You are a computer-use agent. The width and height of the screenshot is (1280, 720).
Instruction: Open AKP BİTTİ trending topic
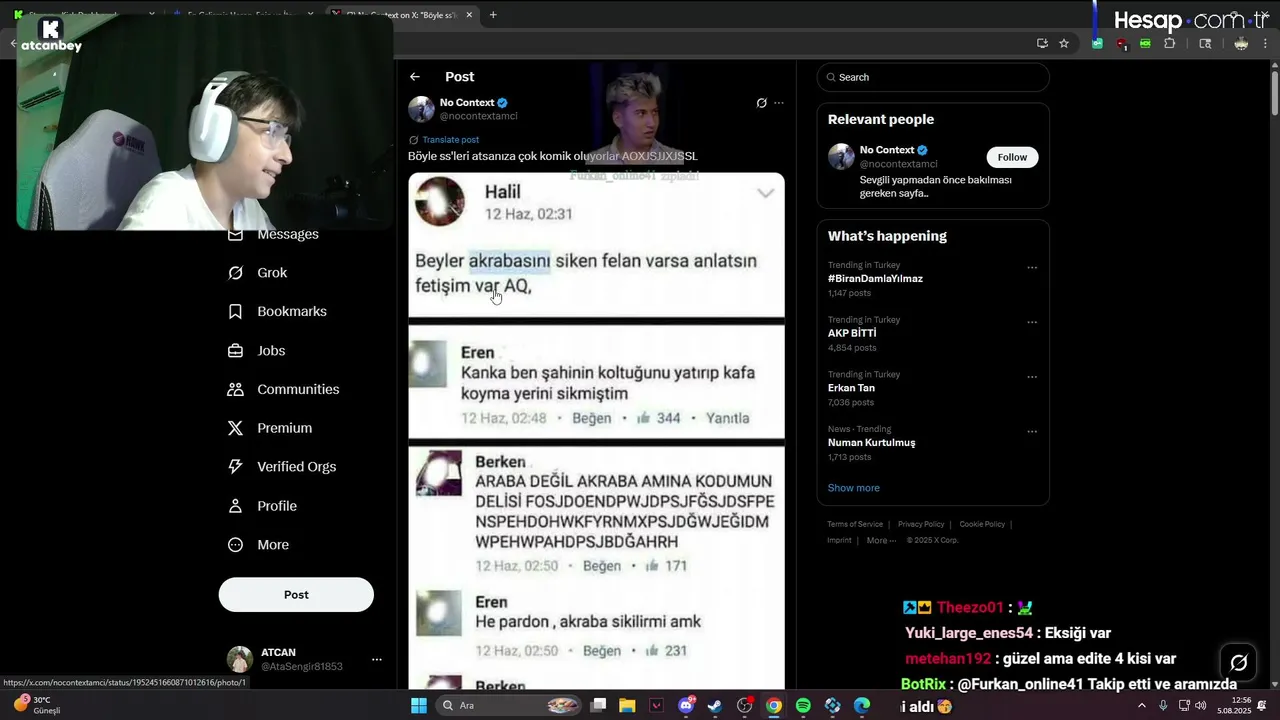pyautogui.click(x=852, y=333)
